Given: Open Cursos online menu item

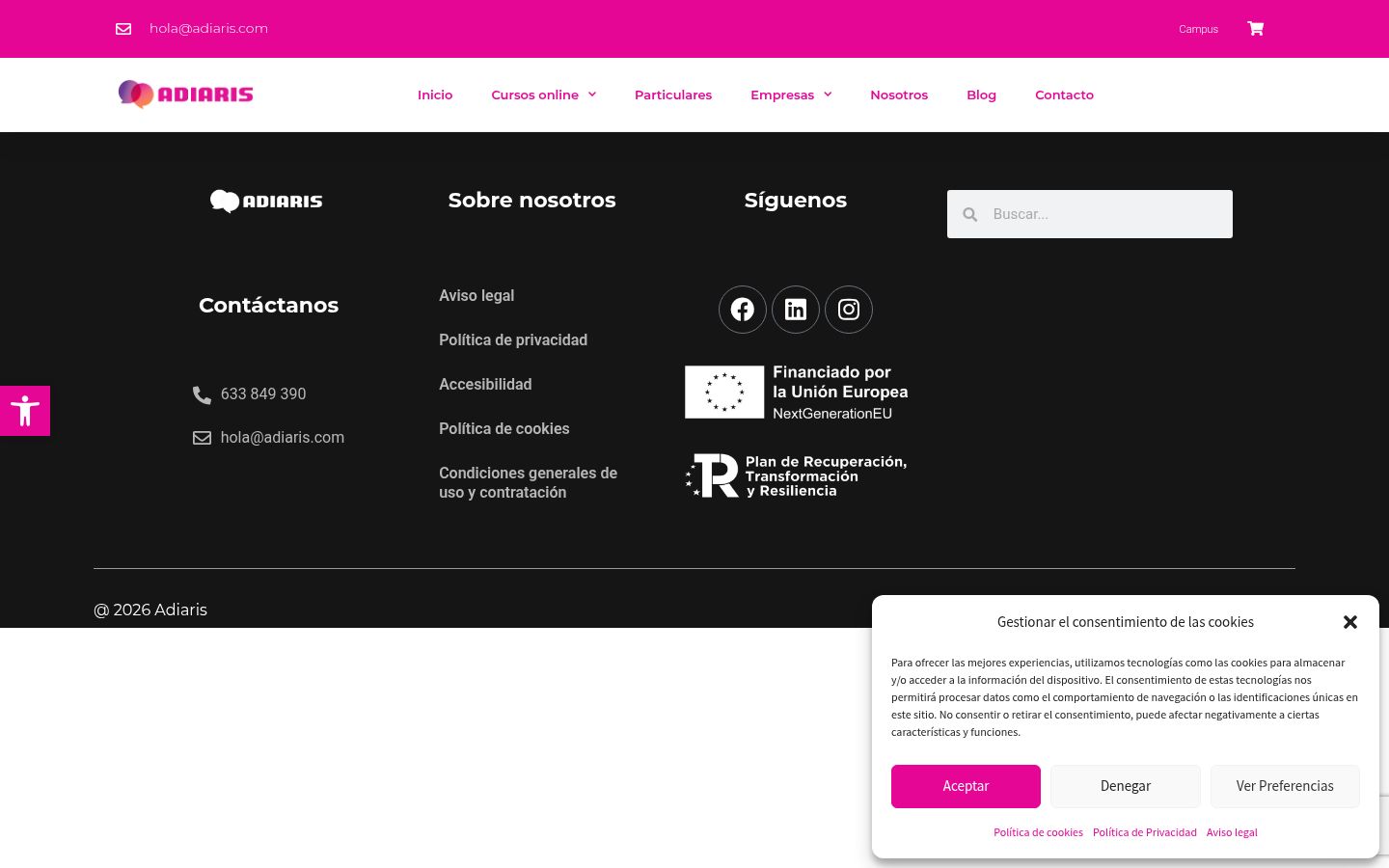Looking at the screenshot, I should click(534, 95).
